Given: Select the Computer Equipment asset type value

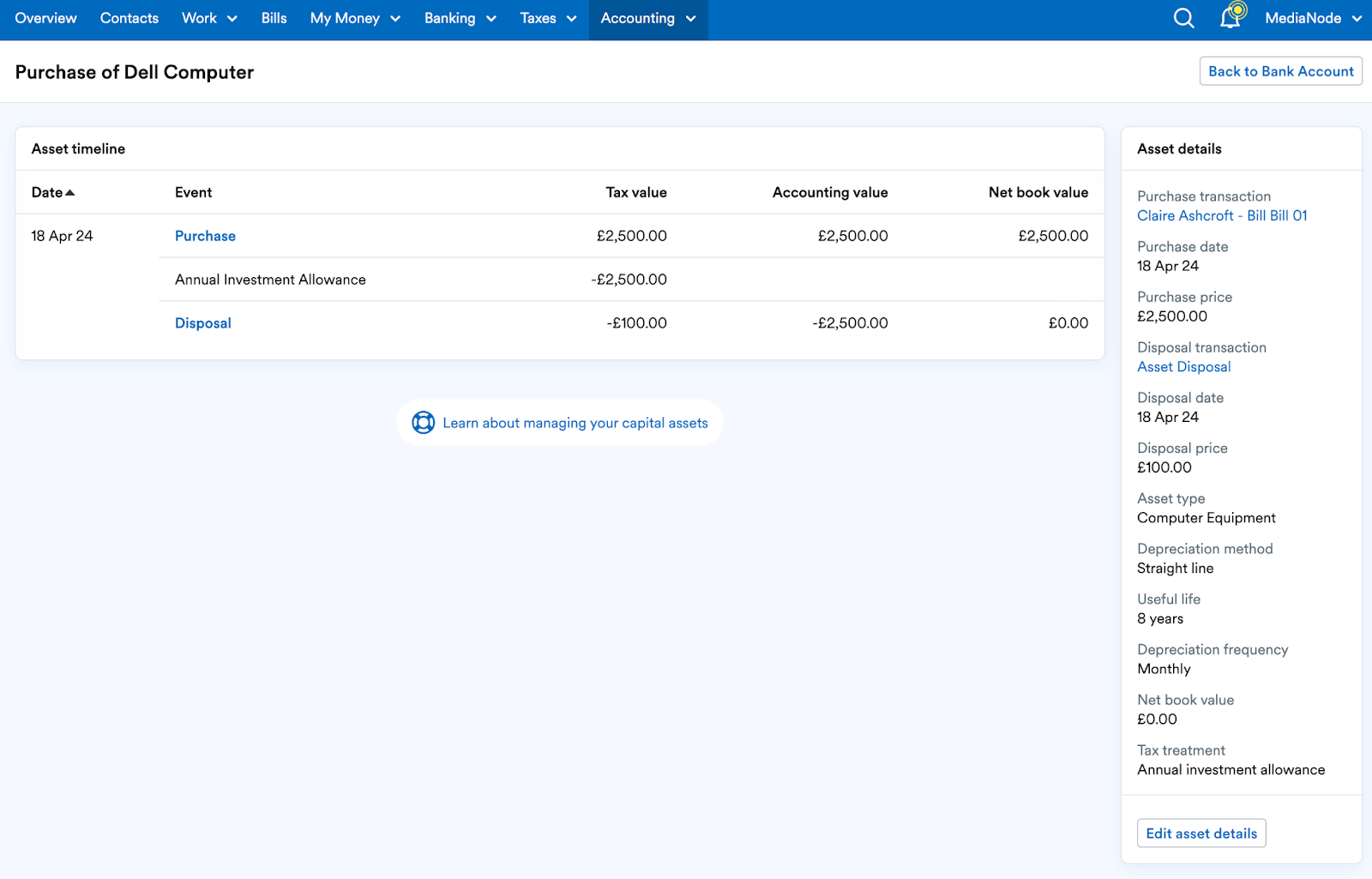Looking at the screenshot, I should (x=1207, y=518).
